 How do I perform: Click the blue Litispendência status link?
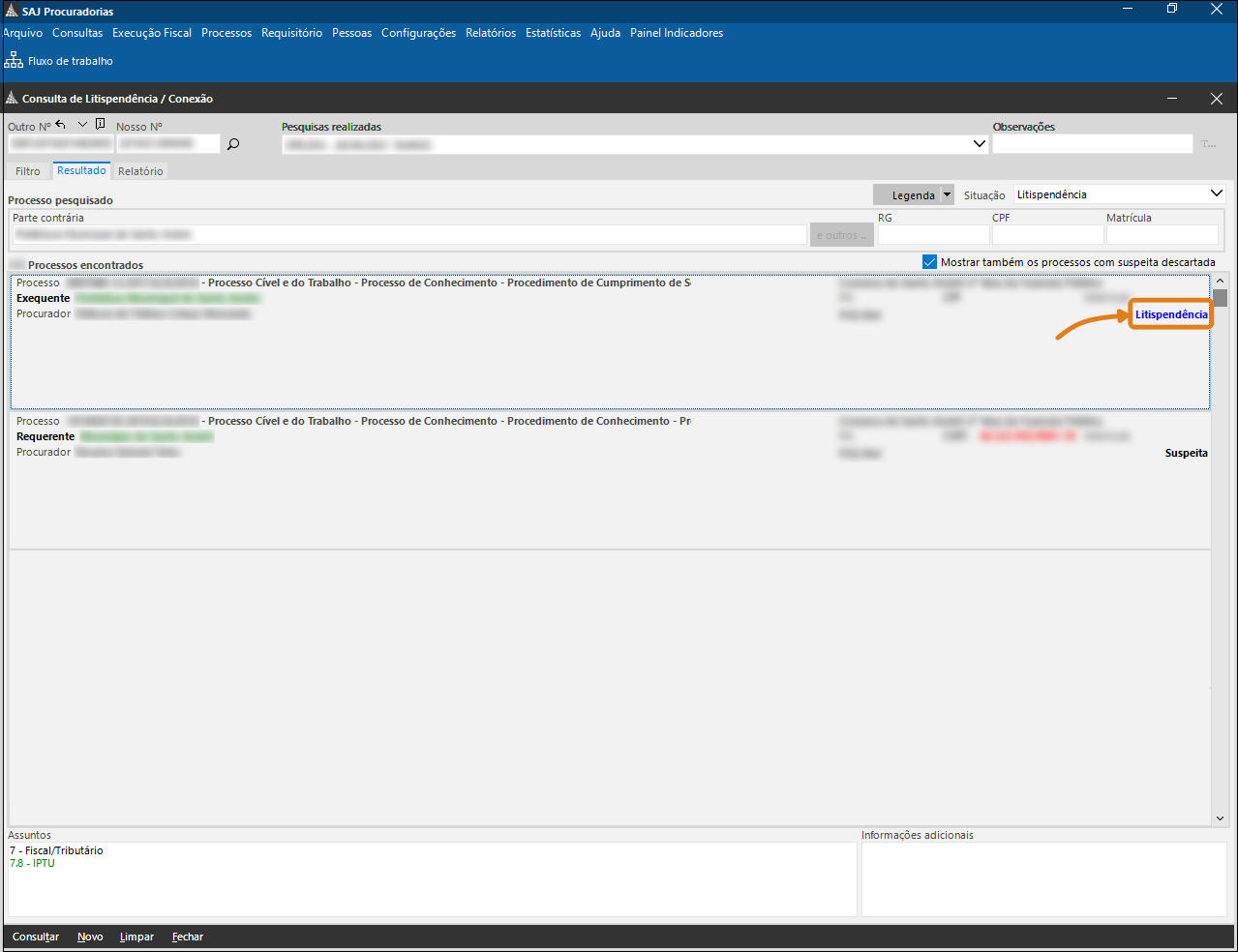click(1171, 314)
